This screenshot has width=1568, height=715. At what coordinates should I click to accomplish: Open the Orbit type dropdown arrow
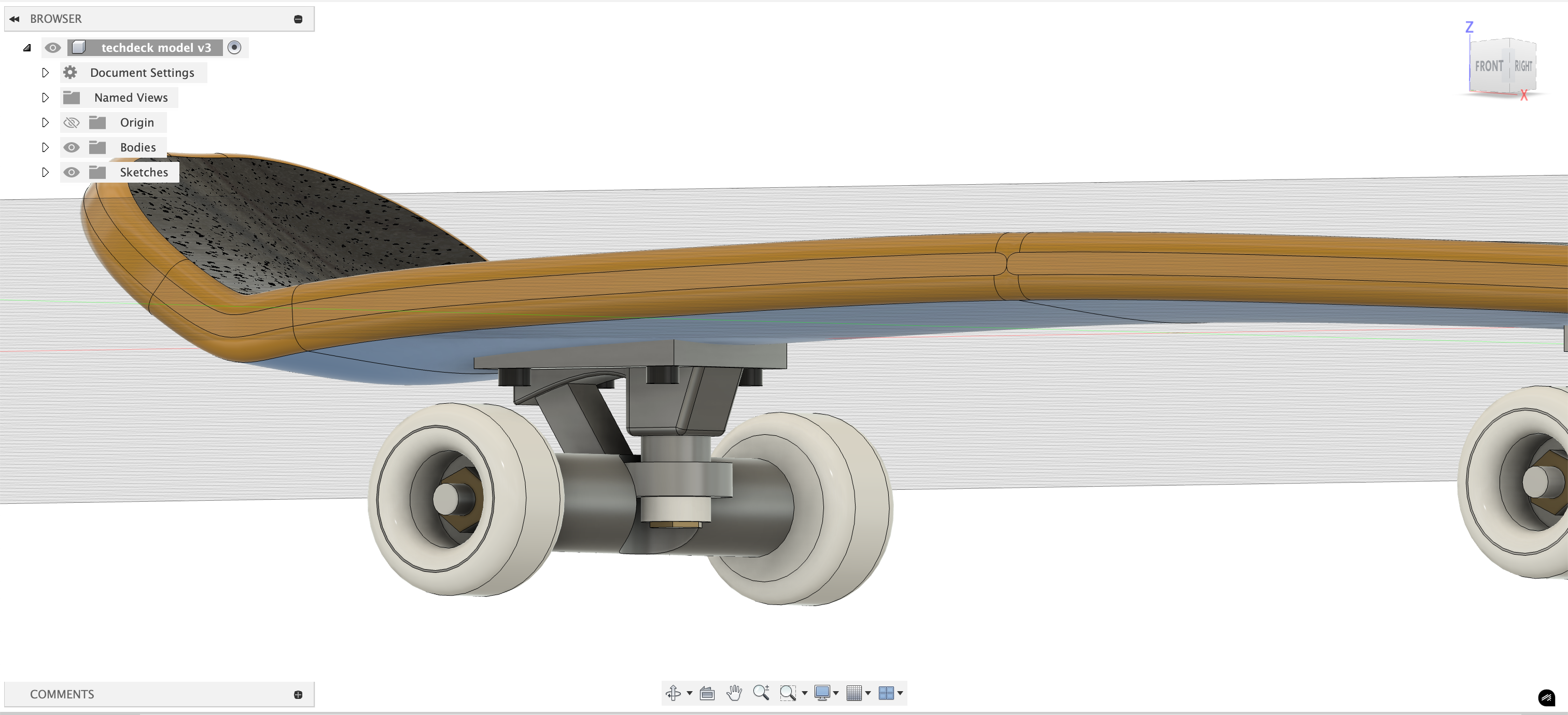689,693
